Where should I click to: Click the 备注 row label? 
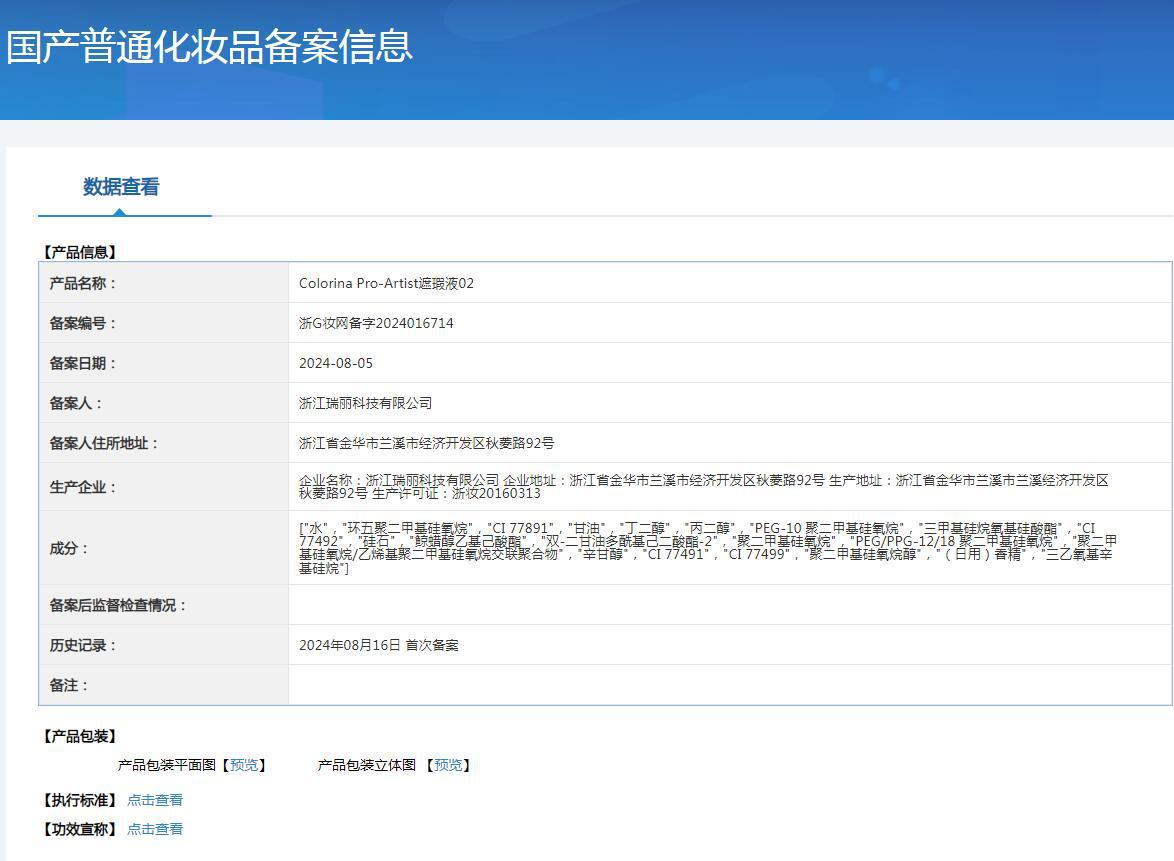click(x=69, y=685)
